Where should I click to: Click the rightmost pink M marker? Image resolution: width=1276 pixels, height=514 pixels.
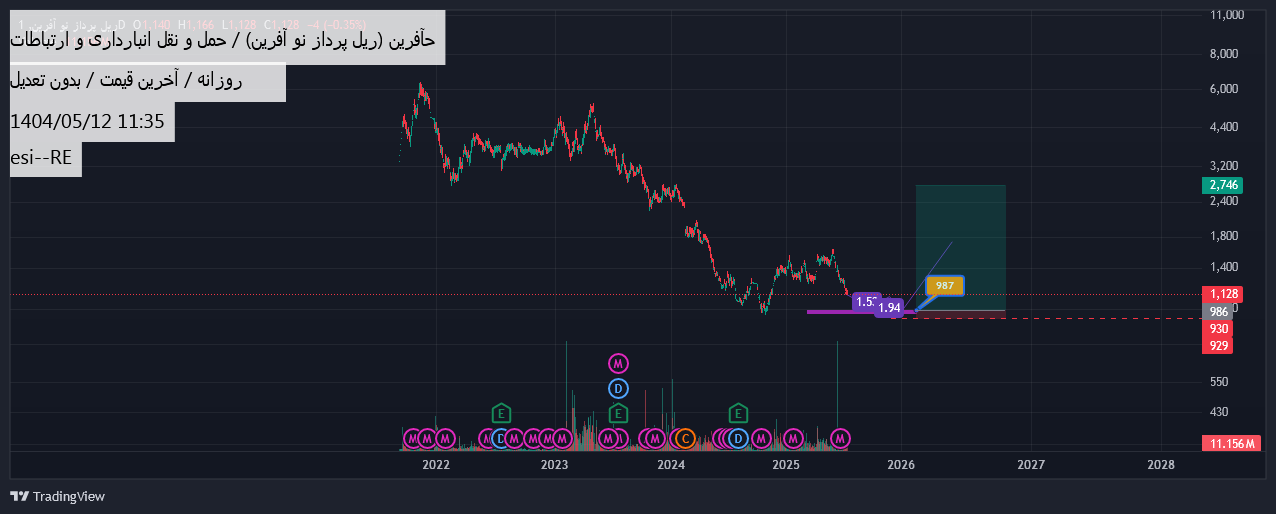841,438
